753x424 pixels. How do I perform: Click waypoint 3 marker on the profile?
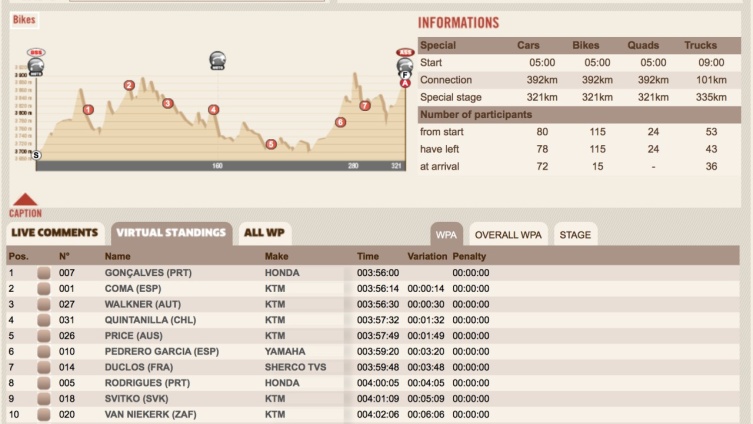(x=168, y=103)
